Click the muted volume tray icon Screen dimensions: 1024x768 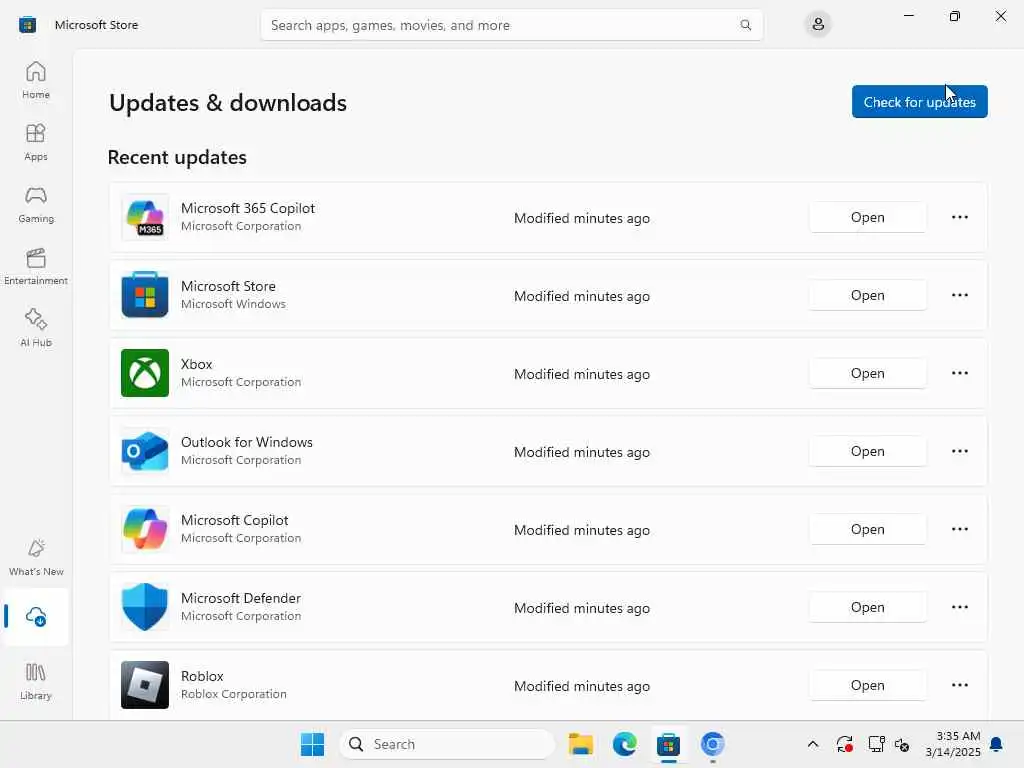(903, 744)
